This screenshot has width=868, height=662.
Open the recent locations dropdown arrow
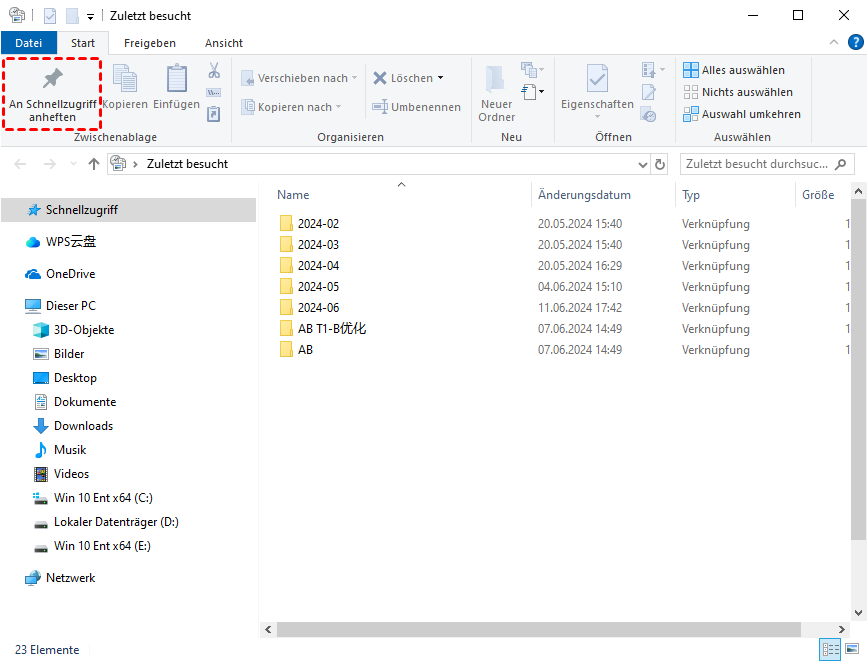(73, 164)
